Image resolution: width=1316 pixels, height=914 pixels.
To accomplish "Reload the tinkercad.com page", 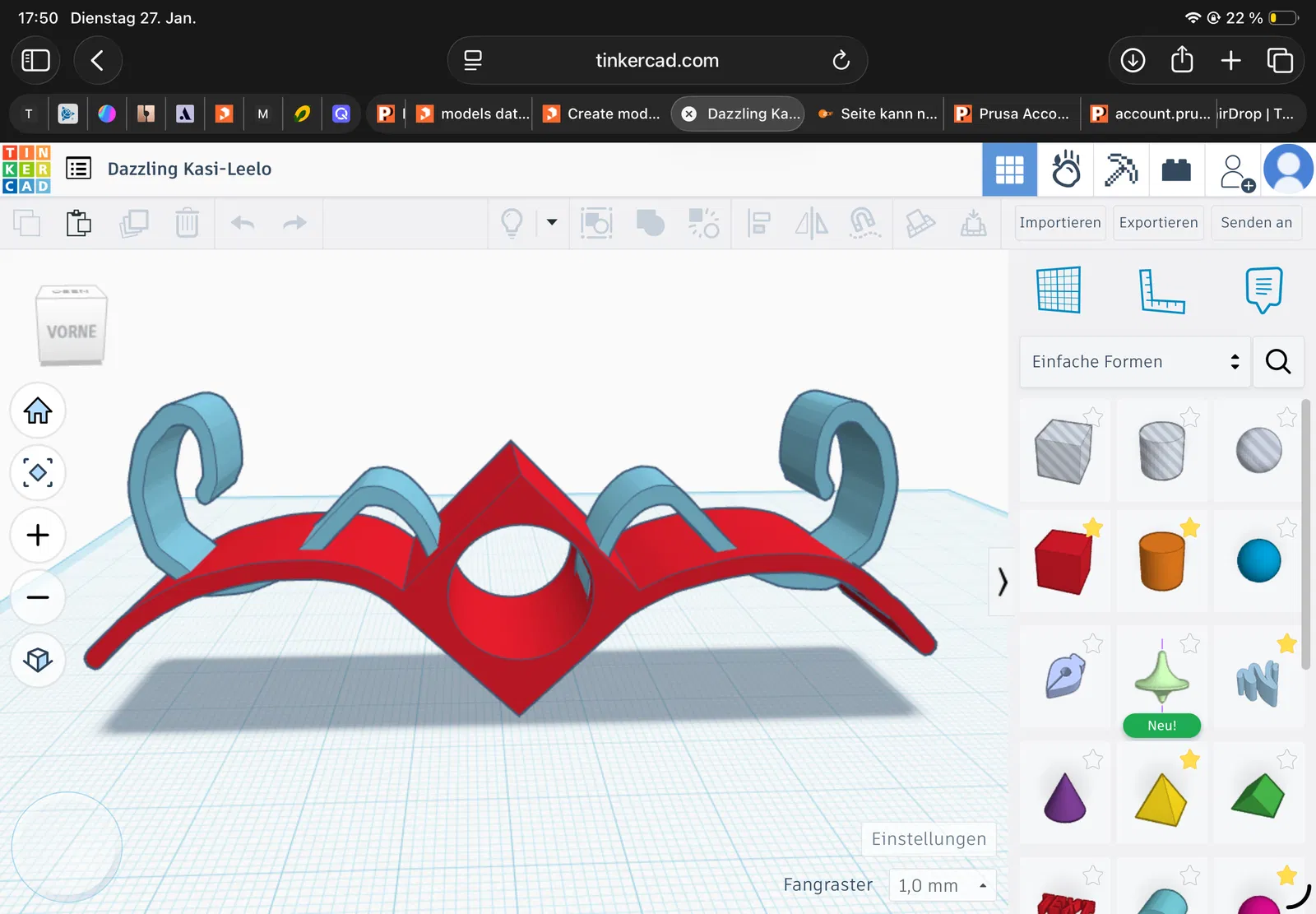I will point(841,60).
